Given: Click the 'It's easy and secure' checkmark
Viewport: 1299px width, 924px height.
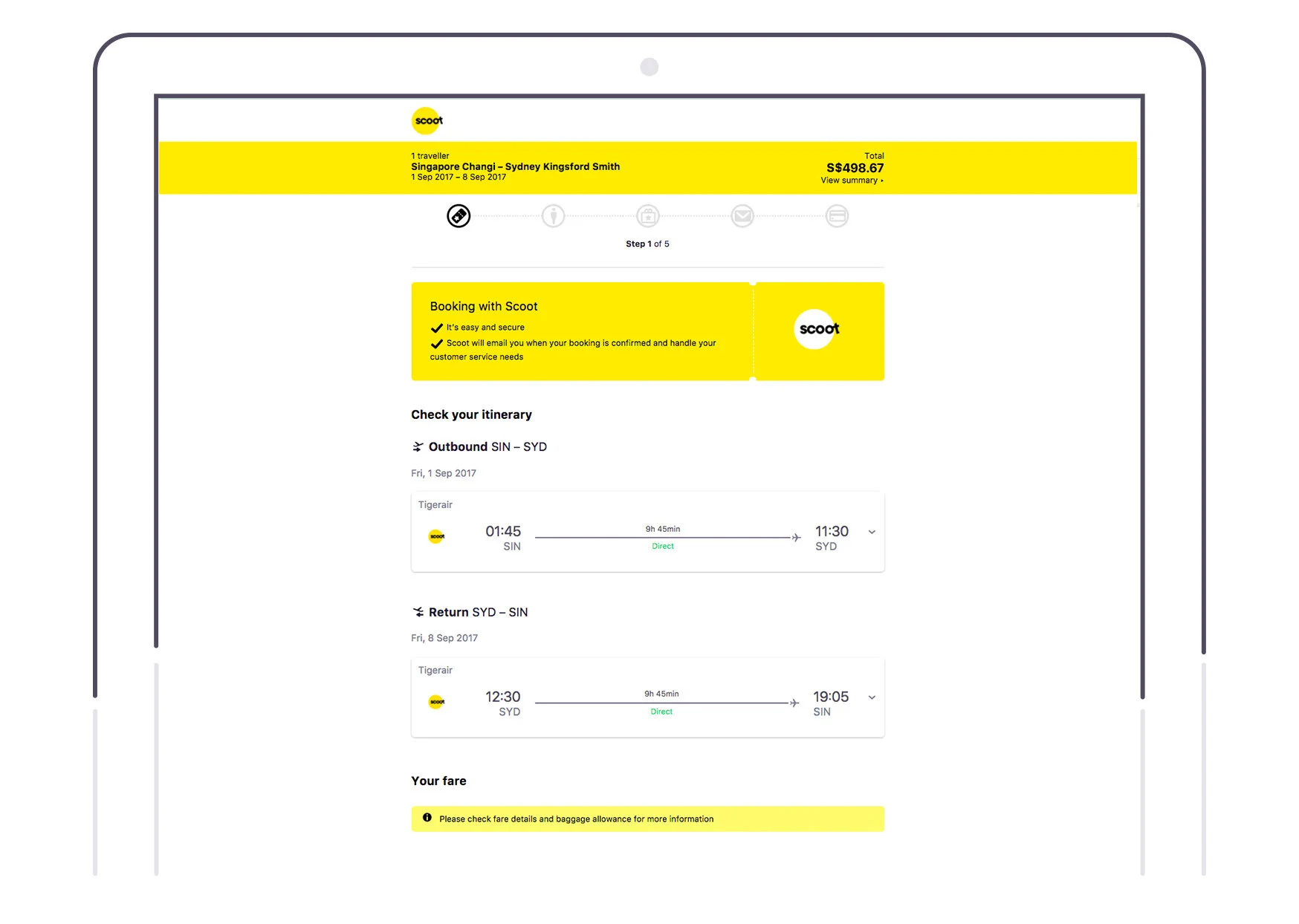Looking at the screenshot, I should coord(437,328).
